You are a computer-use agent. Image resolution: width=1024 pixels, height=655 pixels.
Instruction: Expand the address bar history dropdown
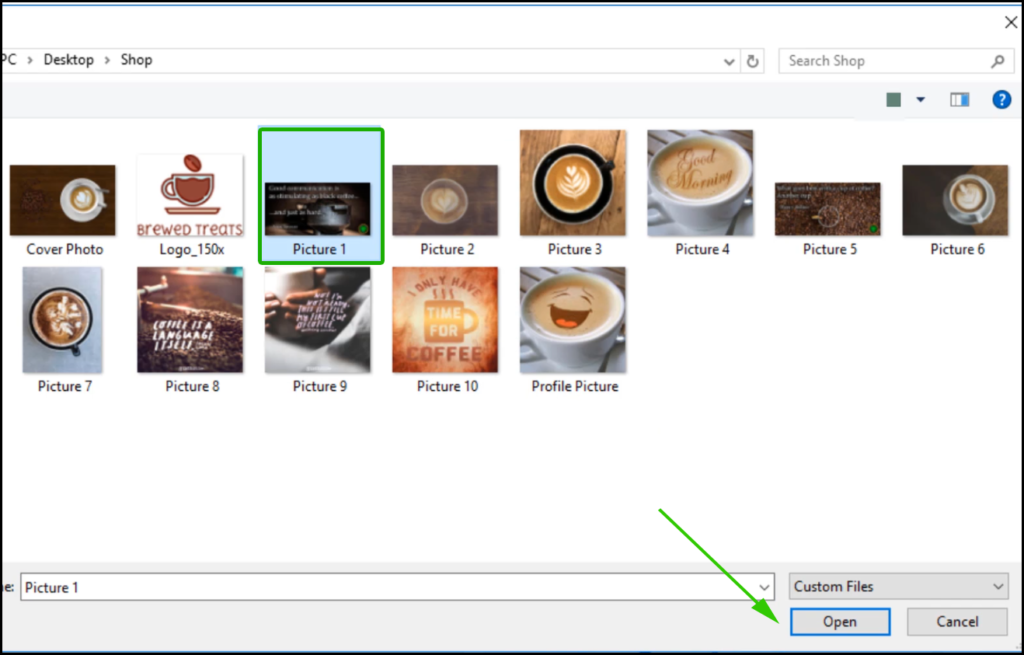click(729, 61)
